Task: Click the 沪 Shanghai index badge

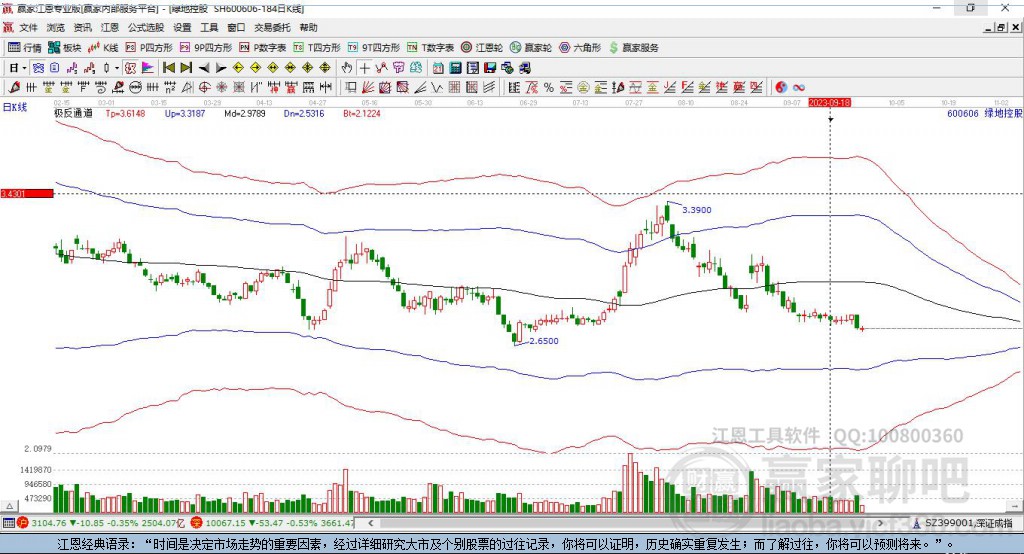Action: 24,523
